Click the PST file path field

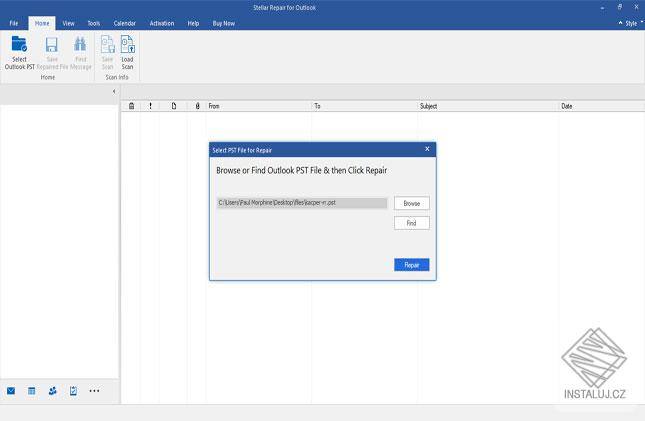pyautogui.click(x=302, y=203)
